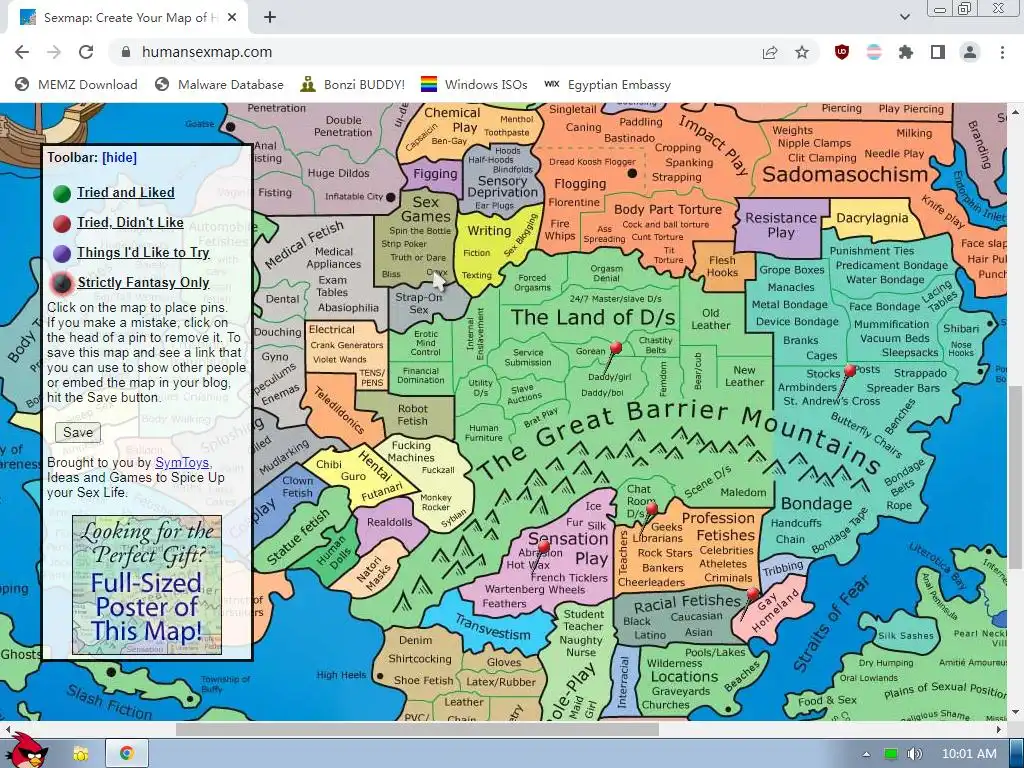Image resolution: width=1024 pixels, height=768 pixels.
Task: Place a pin on Sadomasochism label
Action: [845, 175]
